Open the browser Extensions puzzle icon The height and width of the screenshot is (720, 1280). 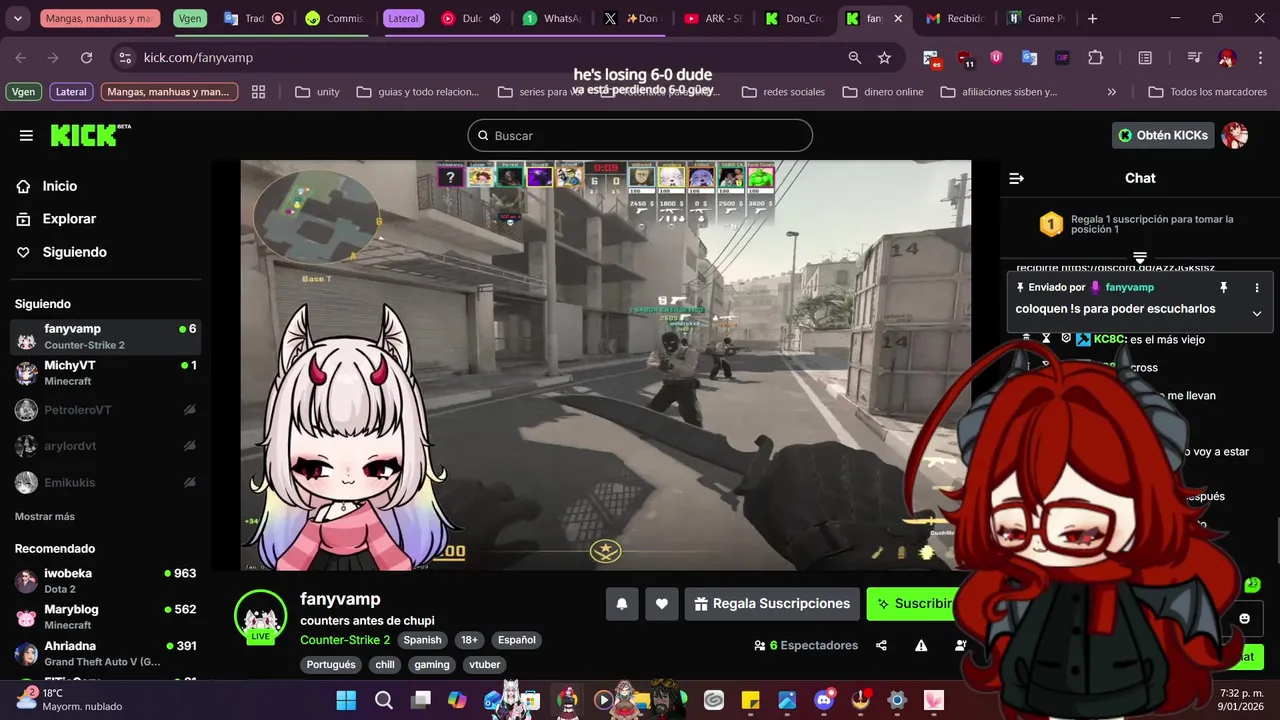point(1095,58)
